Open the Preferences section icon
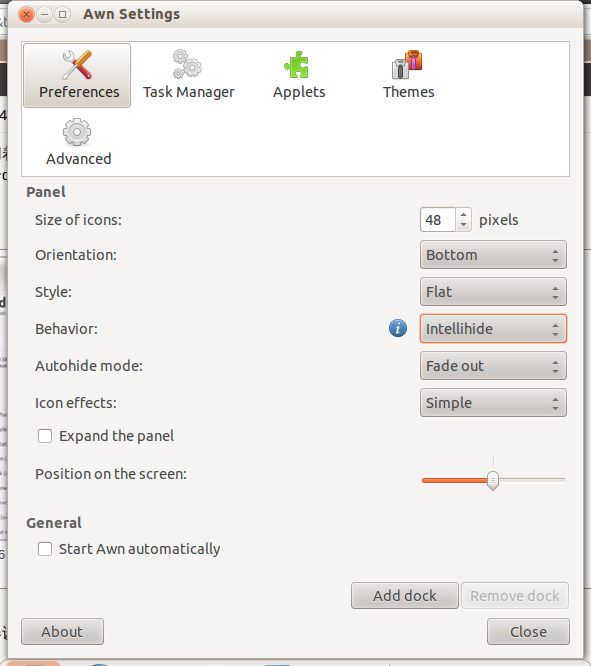This screenshot has width=591, height=666. pos(77,65)
